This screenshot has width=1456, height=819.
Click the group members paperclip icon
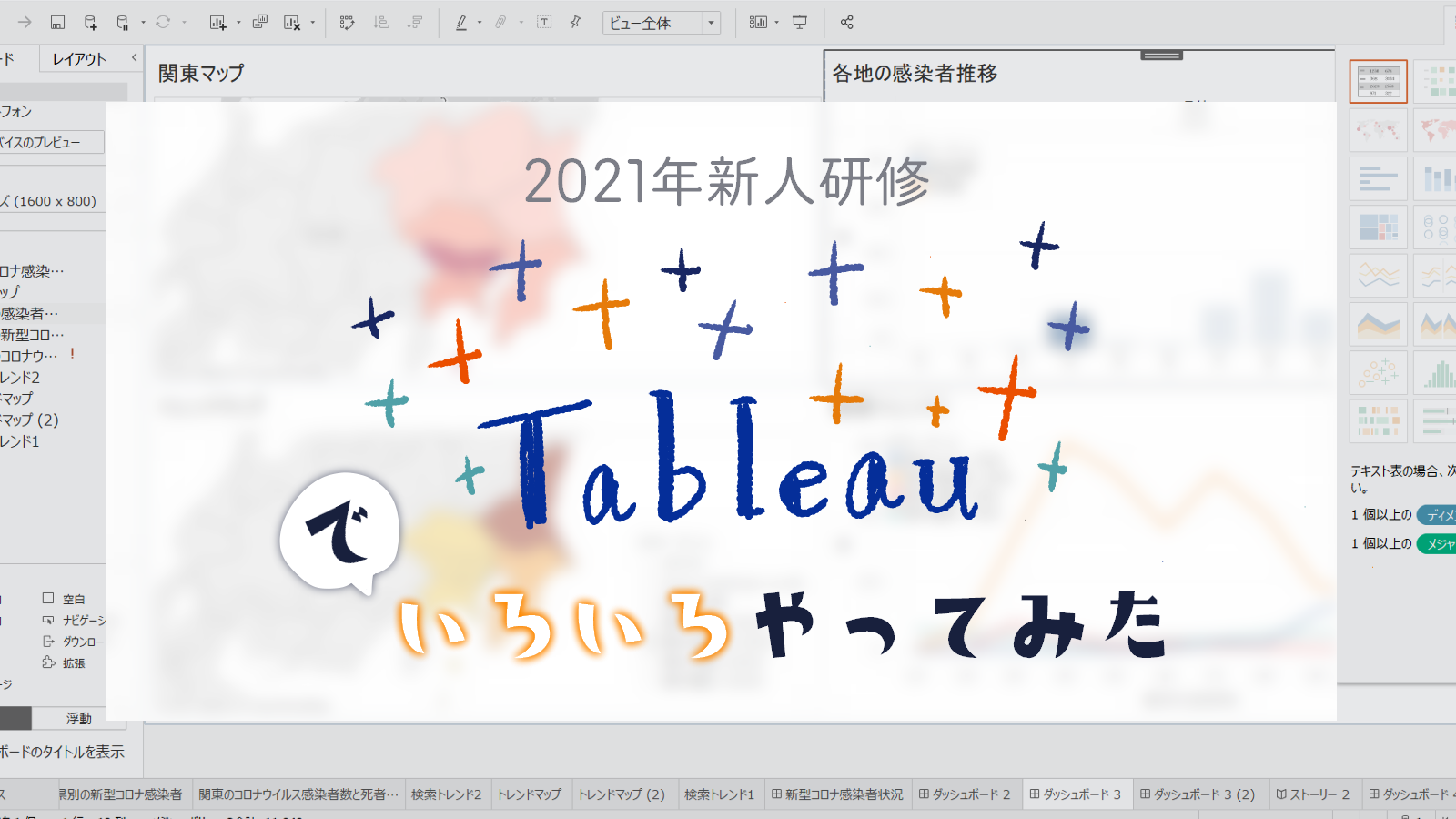pos(500,22)
